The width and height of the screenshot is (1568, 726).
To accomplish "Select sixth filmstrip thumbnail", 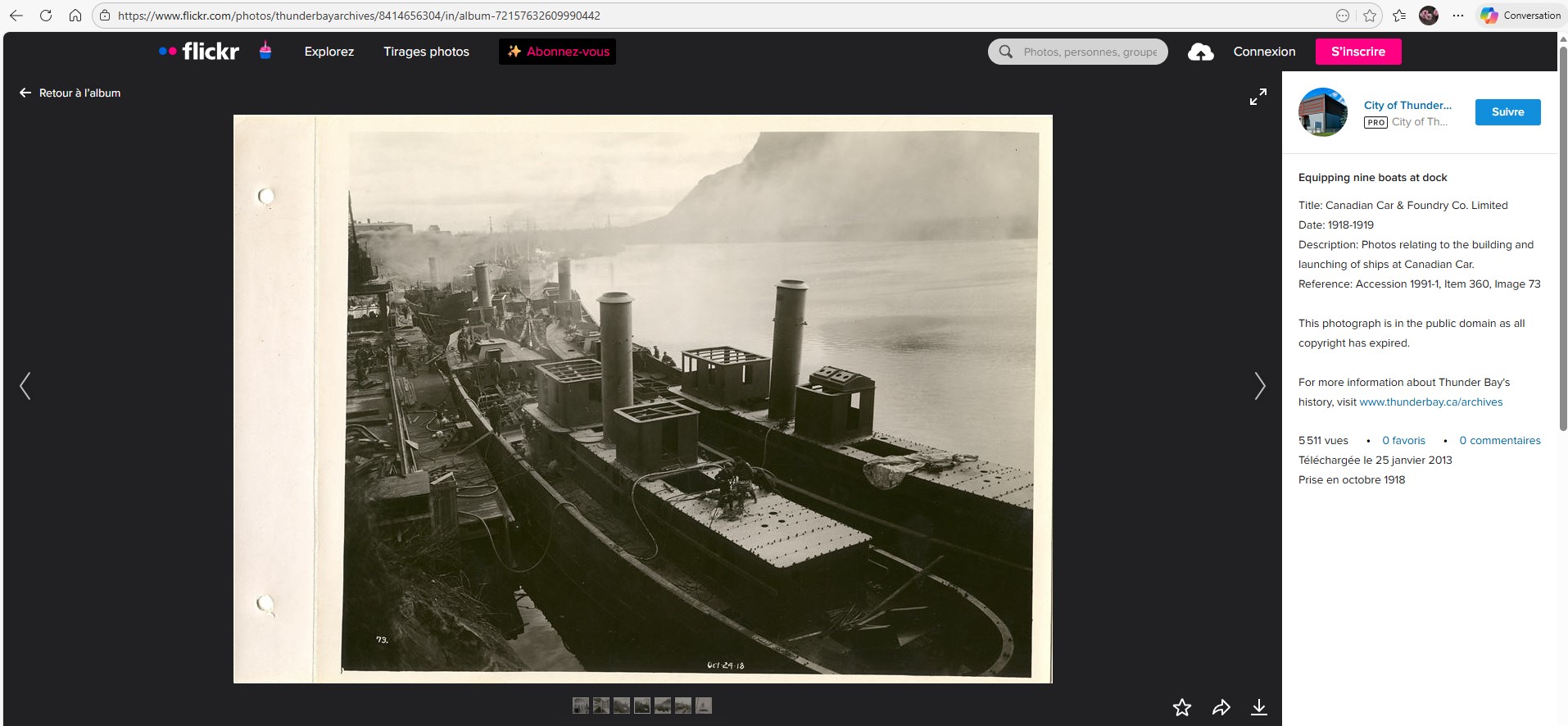I will (683, 706).
